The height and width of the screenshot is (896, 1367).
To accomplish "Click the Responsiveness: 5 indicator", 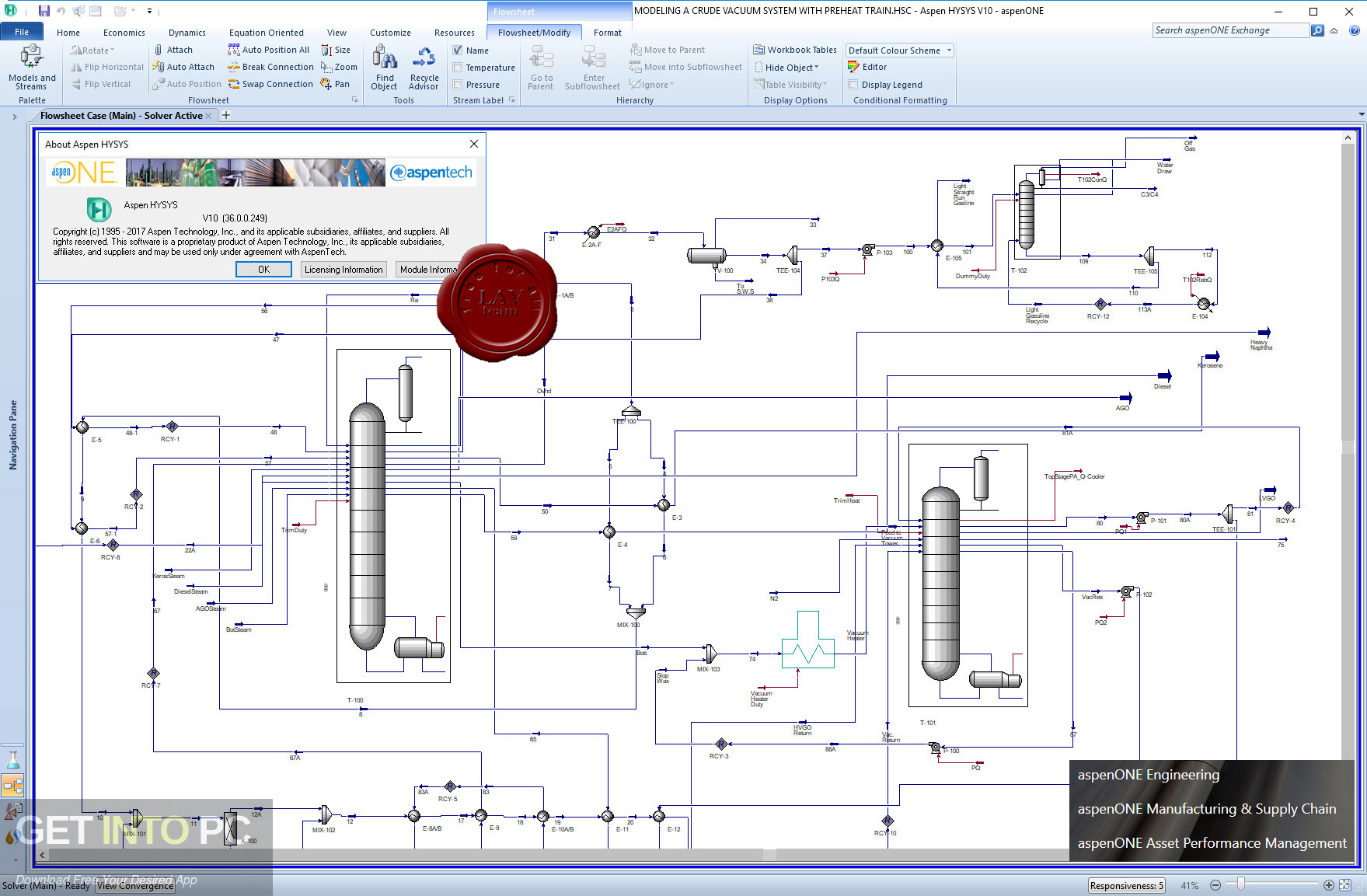I will pyautogui.click(x=1127, y=885).
